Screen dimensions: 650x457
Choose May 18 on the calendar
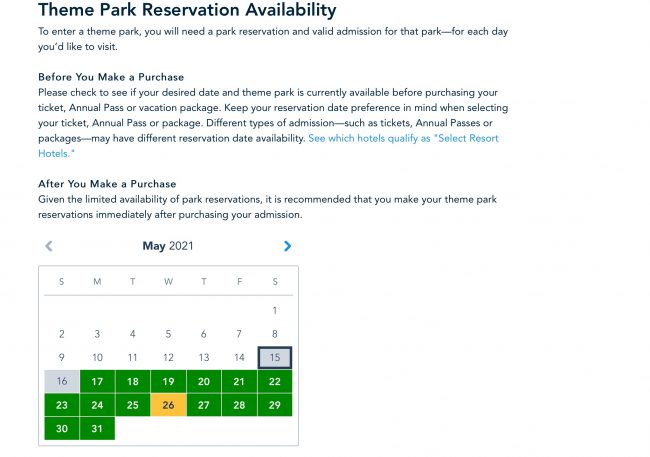click(x=133, y=381)
